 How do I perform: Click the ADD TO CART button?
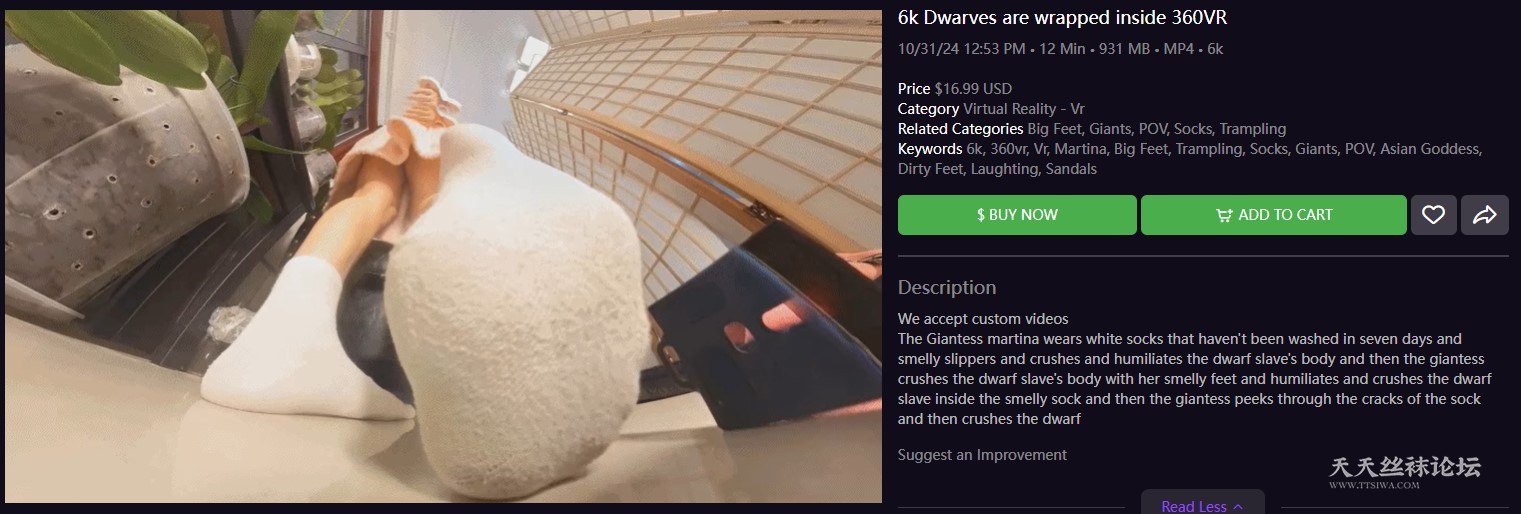pyautogui.click(x=1274, y=215)
